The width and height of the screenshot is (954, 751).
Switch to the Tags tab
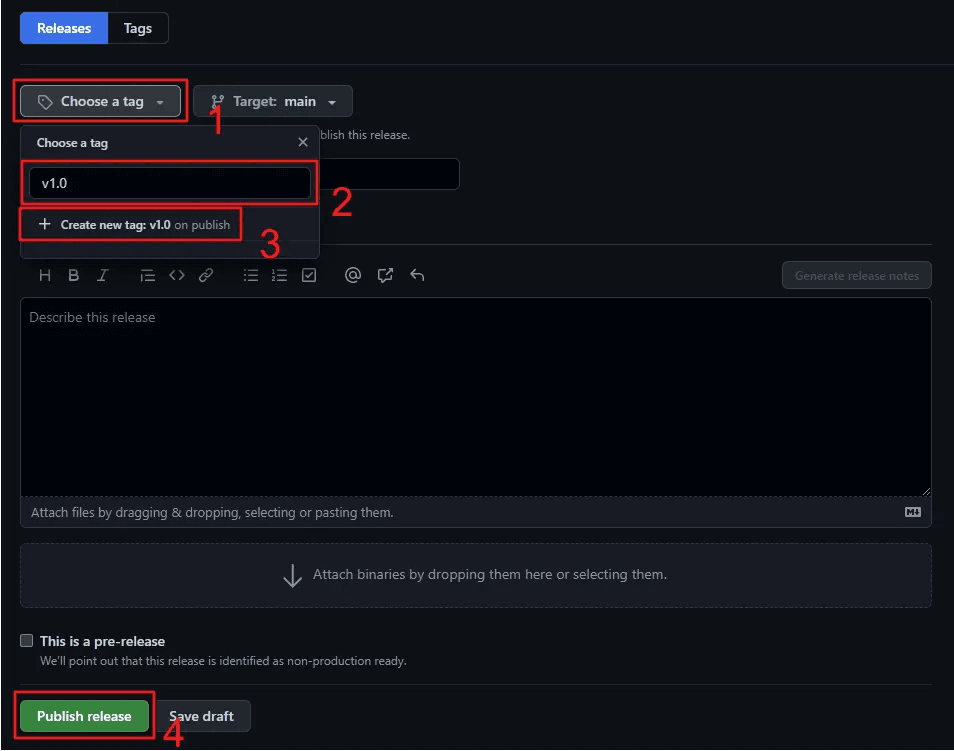click(138, 28)
